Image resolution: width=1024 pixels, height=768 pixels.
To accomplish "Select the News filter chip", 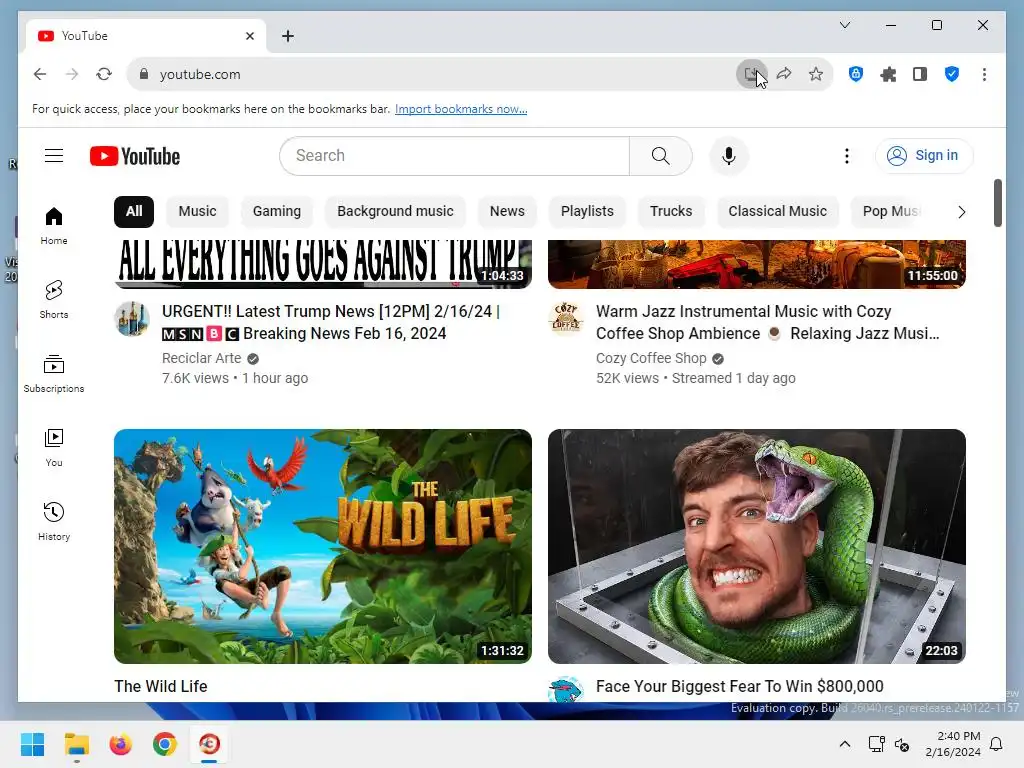I will tap(507, 212).
